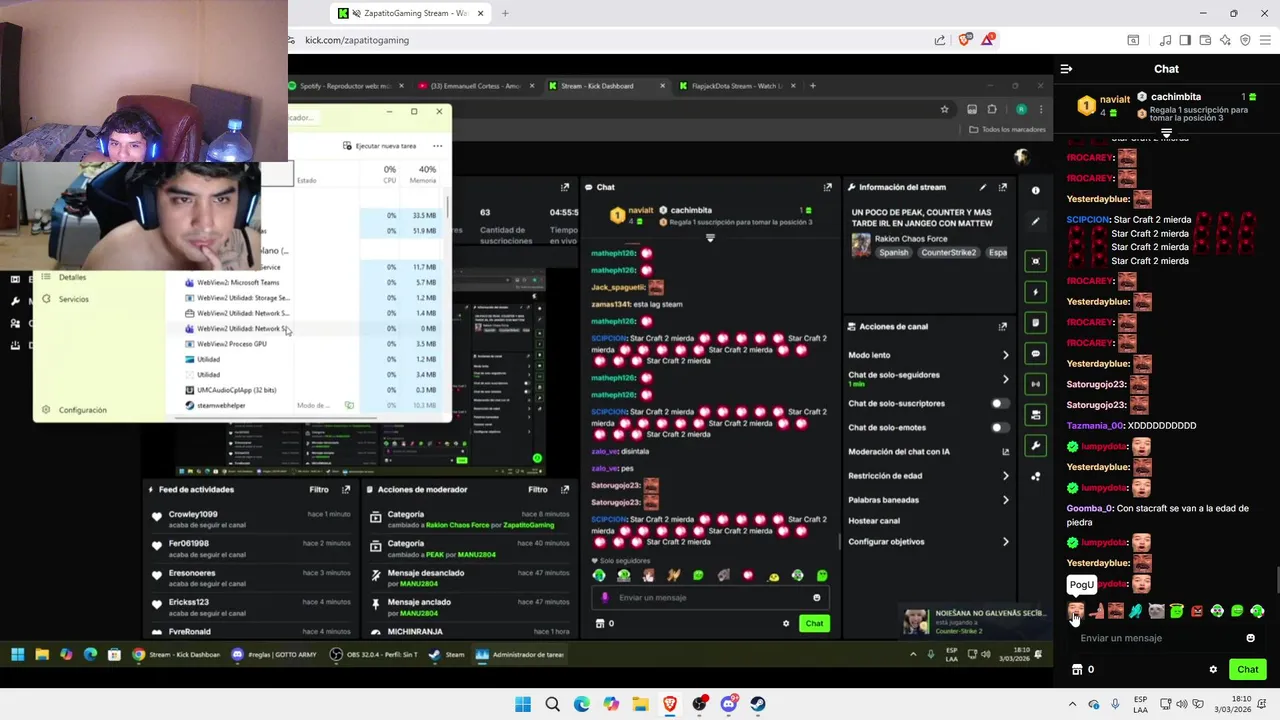Open Brave media control icon
The image size is (1280, 720).
coord(1166,40)
